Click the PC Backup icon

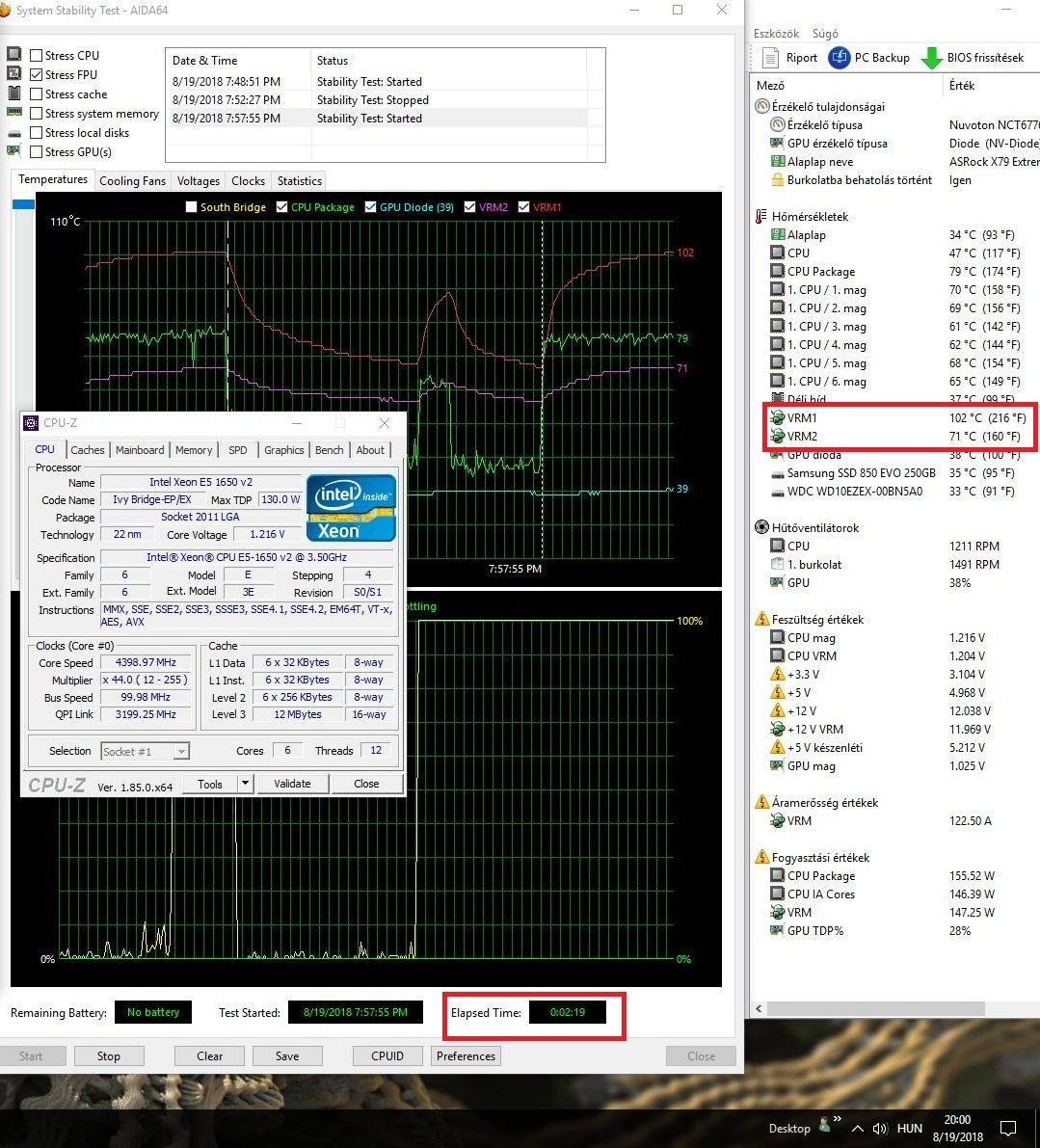[x=839, y=57]
